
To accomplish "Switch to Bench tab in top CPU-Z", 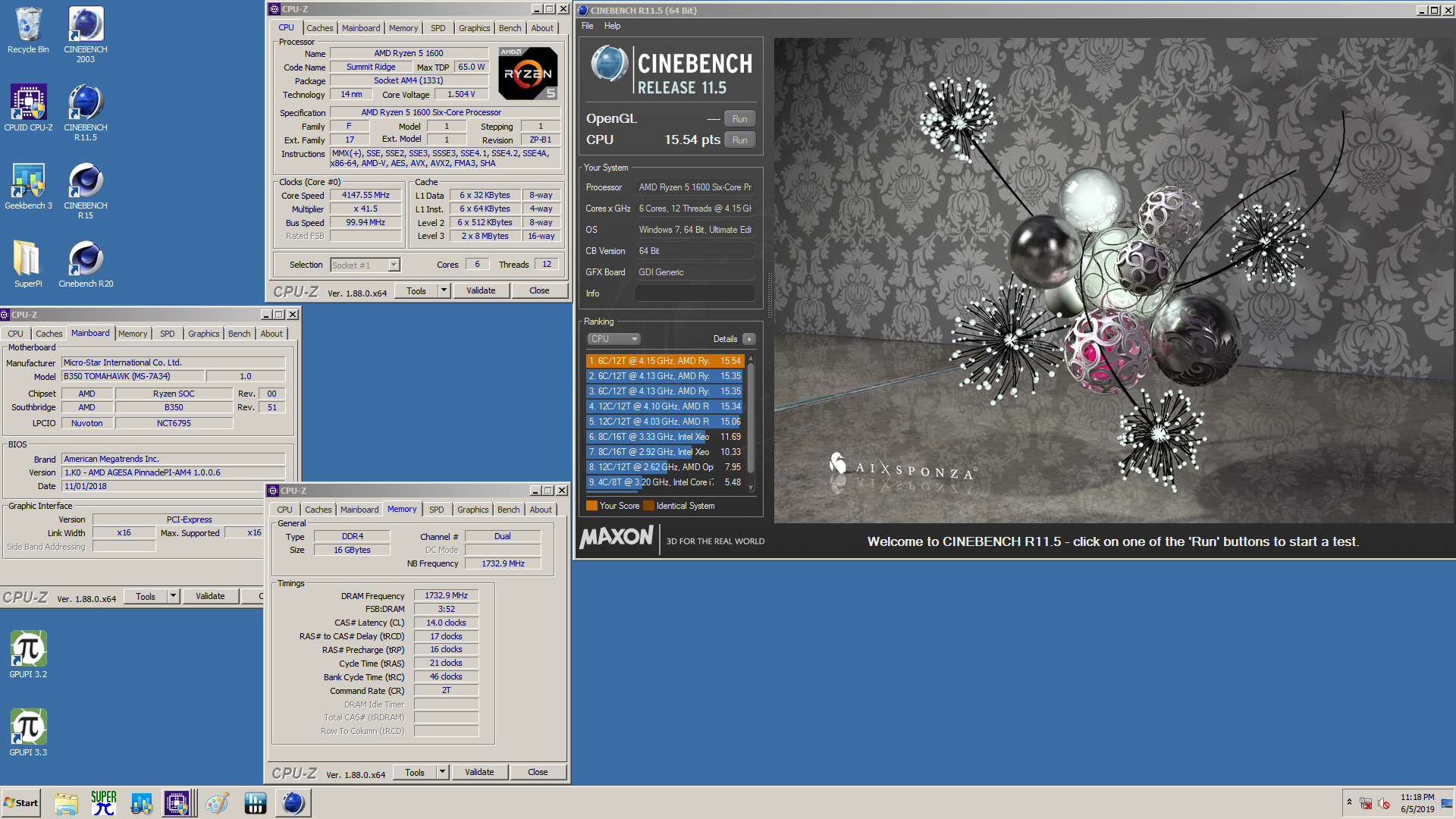I will click(x=510, y=28).
